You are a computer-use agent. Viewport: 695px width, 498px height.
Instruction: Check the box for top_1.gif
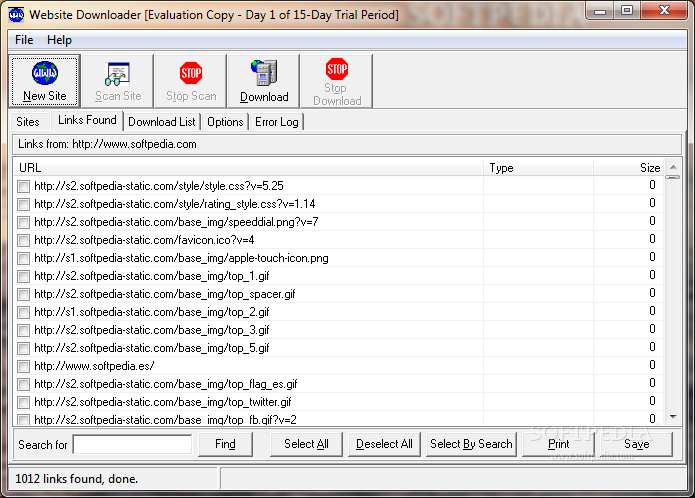23,276
